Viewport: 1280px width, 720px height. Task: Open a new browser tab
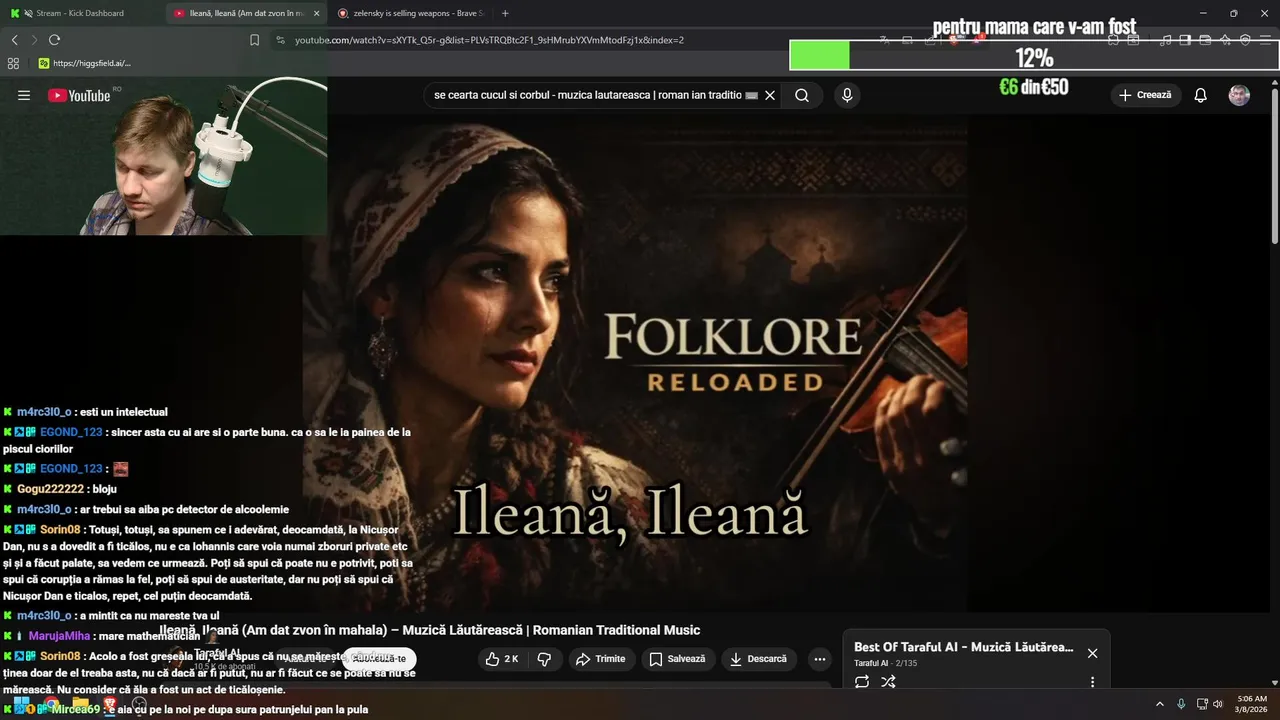coord(505,13)
